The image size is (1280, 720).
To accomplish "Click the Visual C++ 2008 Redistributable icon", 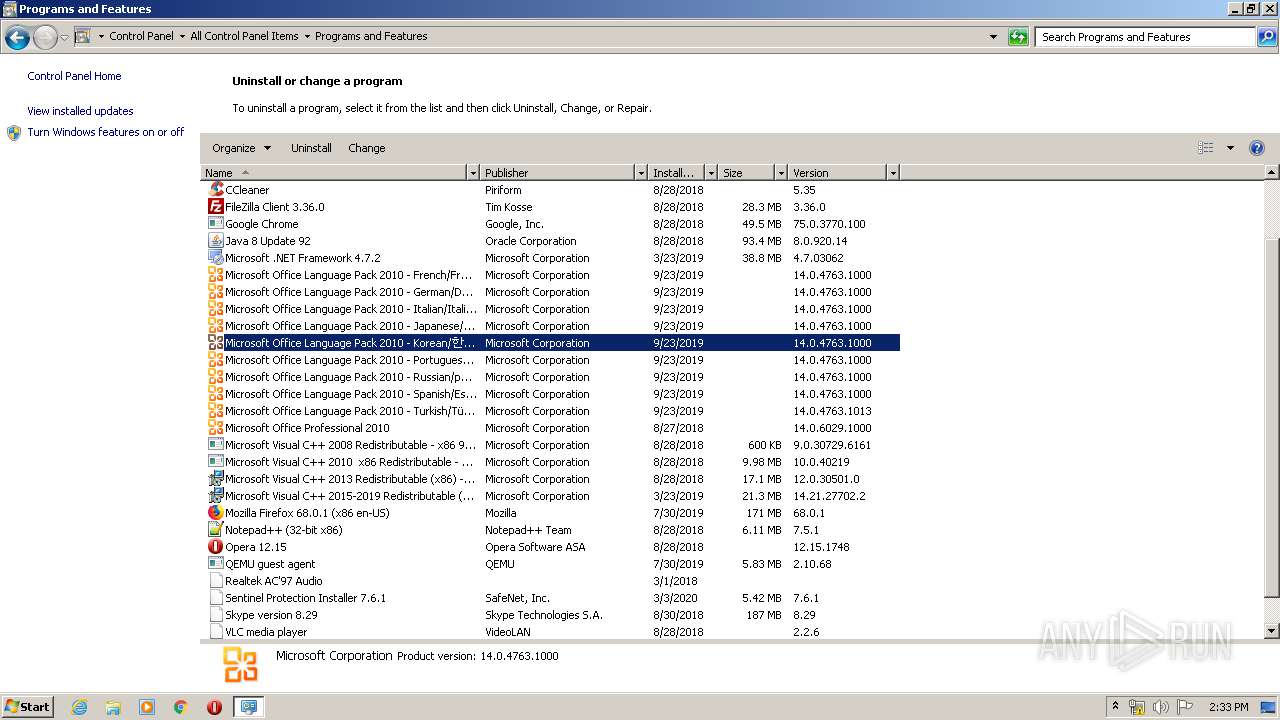I will pyautogui.click(x=216, y=445).
